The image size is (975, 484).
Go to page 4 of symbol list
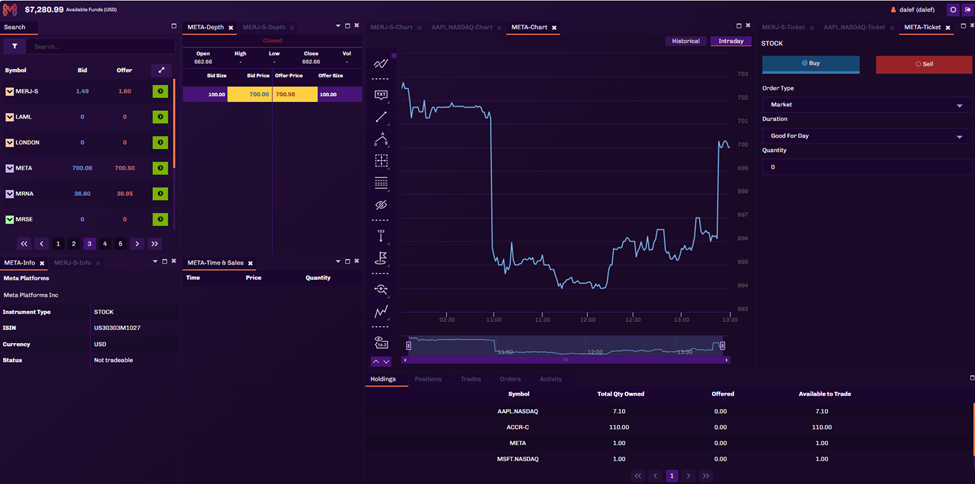point(105,243)
